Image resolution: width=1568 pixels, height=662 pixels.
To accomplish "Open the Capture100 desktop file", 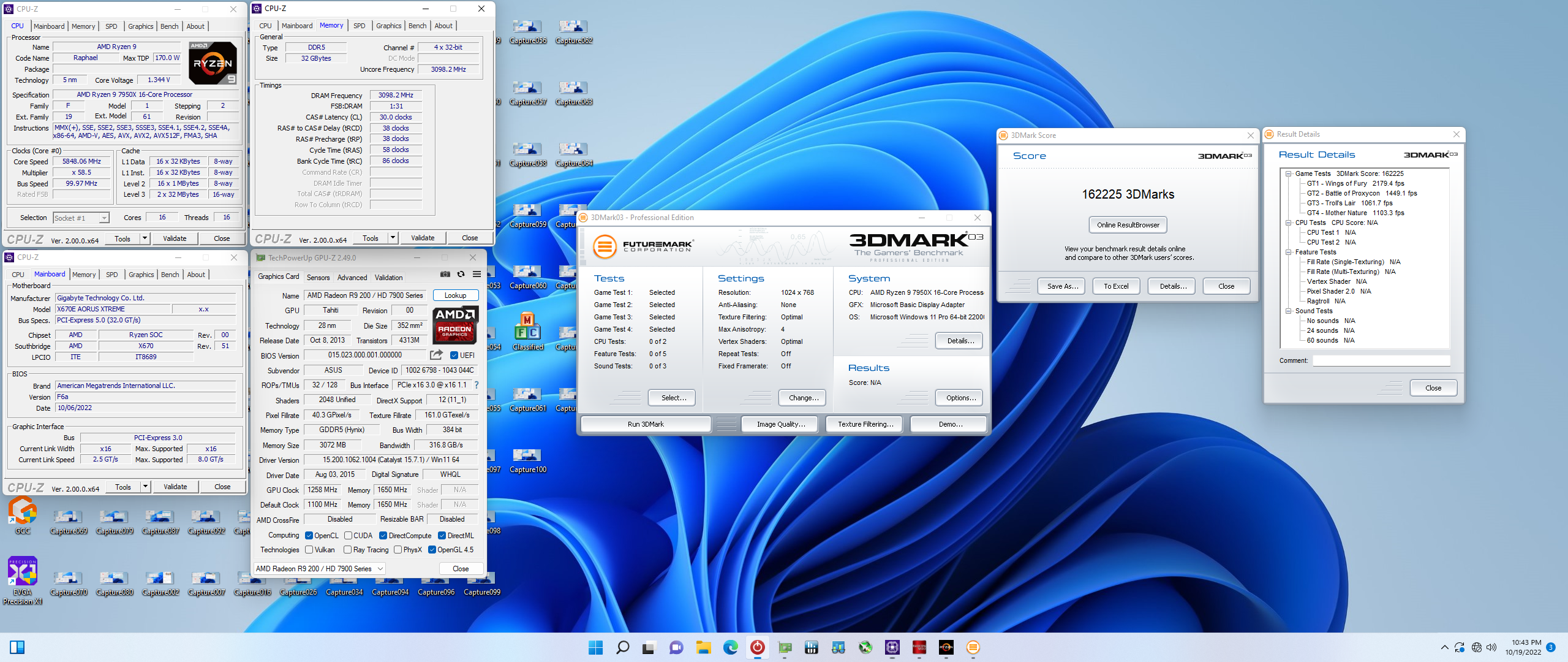I will tap(527, 460).
